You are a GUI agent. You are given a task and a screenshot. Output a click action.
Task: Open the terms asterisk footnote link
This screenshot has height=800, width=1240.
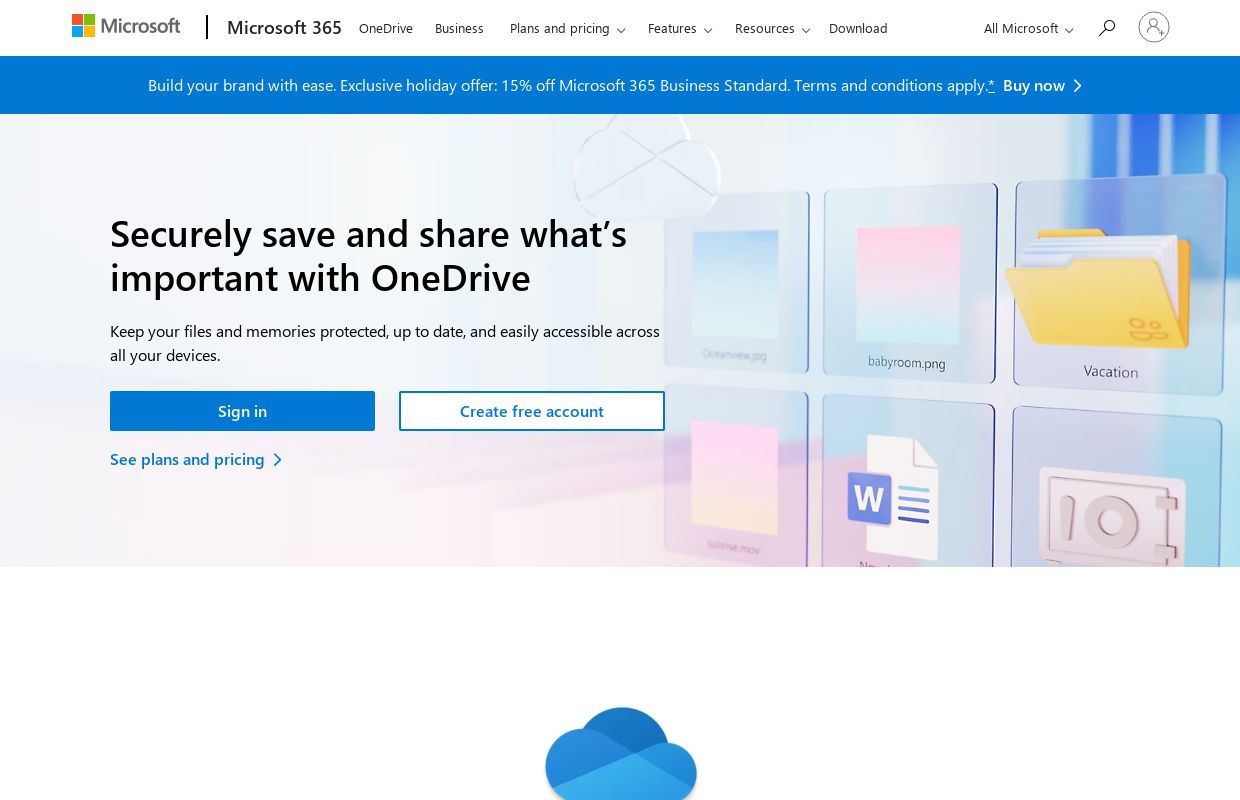click(x=991, y=85)
